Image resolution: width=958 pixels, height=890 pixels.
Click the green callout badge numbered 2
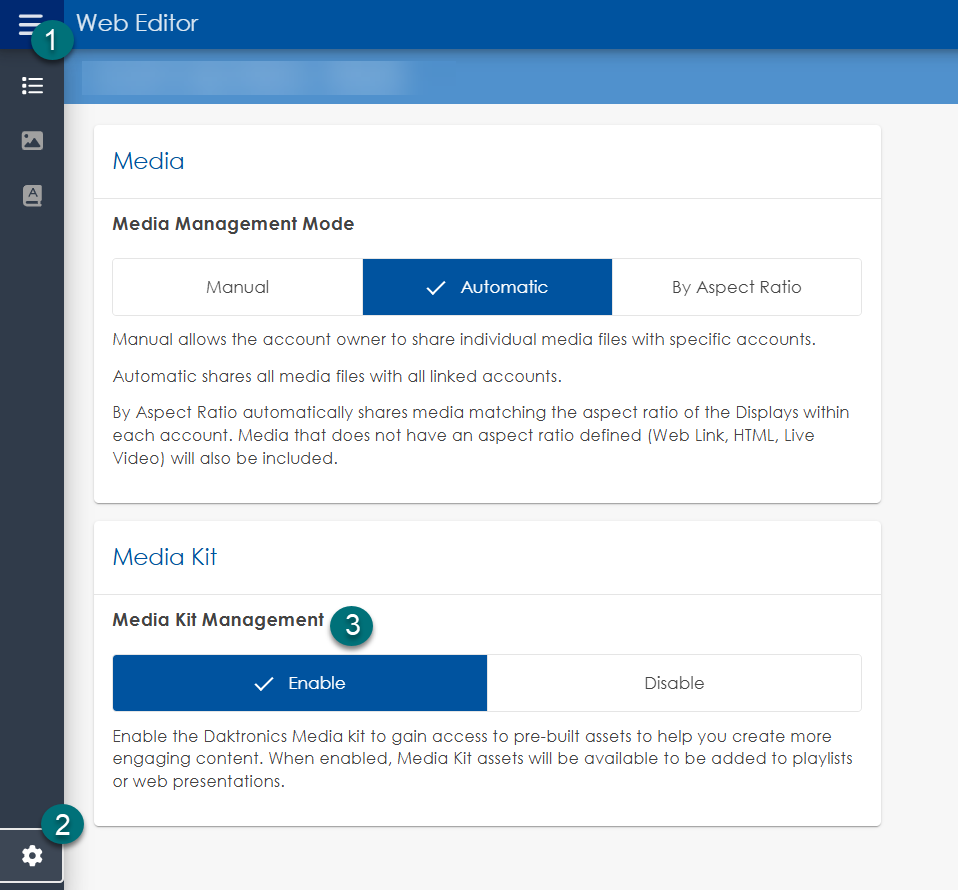62,825
